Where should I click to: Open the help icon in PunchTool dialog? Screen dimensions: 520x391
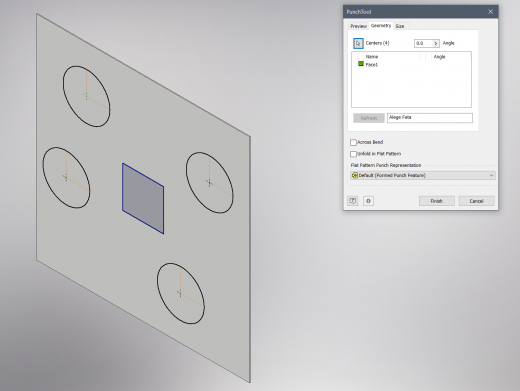352,201
